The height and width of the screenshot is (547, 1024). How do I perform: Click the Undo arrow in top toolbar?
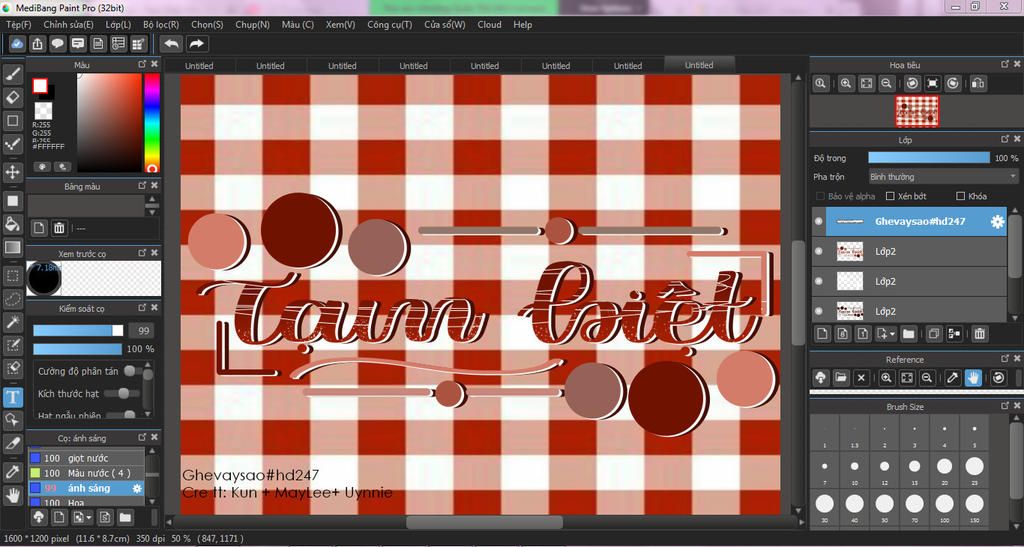pyautogui.click(x=172, y=44)
